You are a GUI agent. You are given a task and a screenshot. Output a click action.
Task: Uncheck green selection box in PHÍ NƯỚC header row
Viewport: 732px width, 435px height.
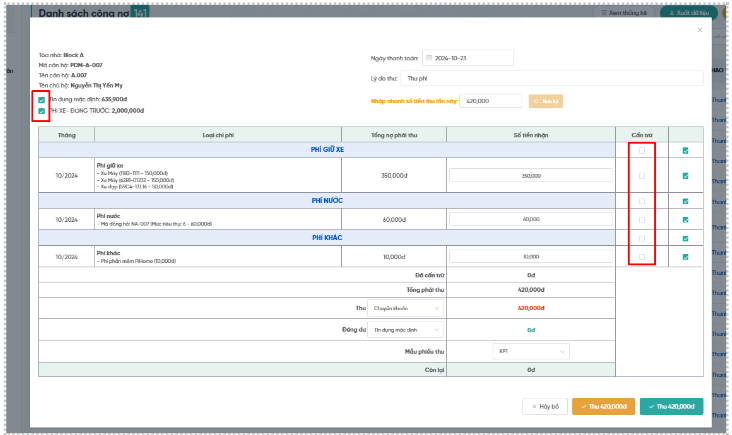click(685, 201)
